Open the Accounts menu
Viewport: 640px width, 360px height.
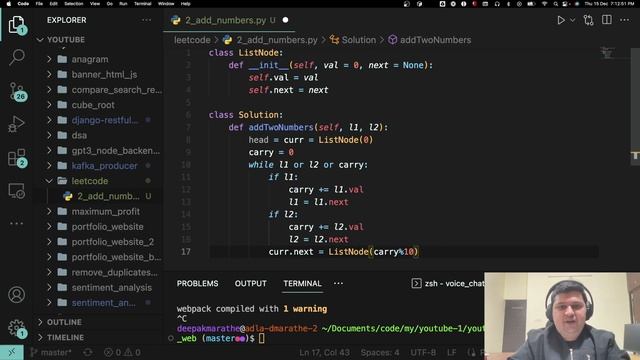coord(17,294)
